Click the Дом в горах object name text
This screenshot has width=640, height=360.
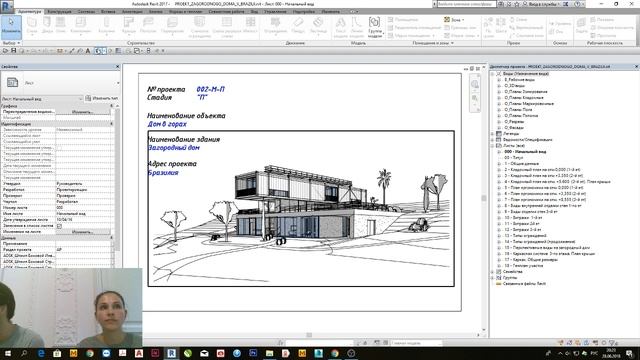[x=167, y=124]
